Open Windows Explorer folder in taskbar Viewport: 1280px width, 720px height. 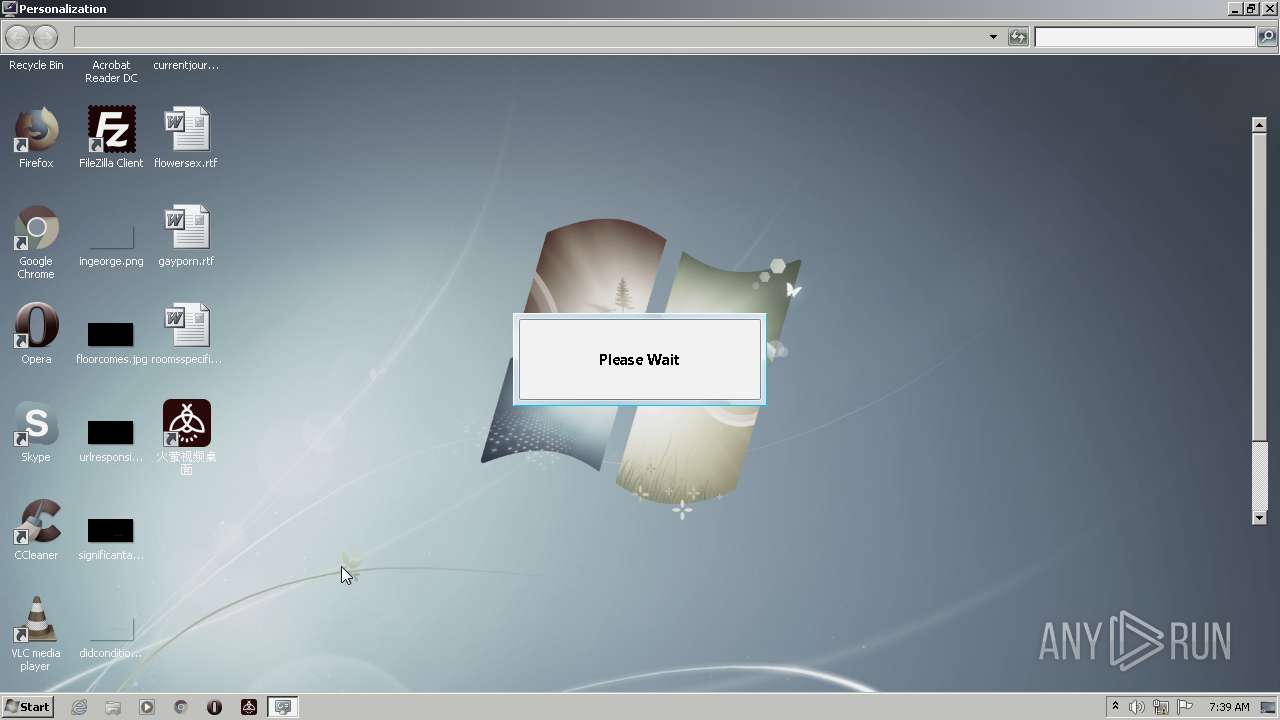(113, 707)
